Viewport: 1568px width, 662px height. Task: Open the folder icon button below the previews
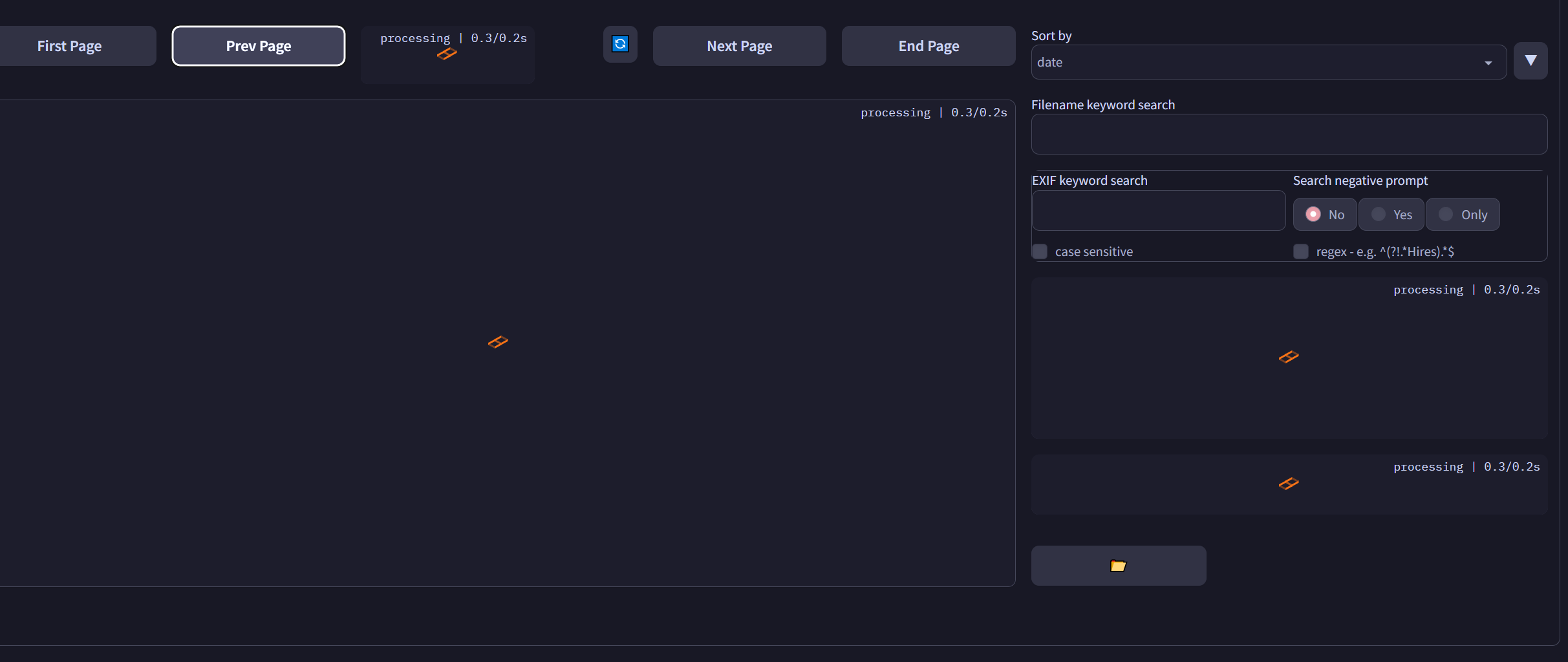point(1118,565)
